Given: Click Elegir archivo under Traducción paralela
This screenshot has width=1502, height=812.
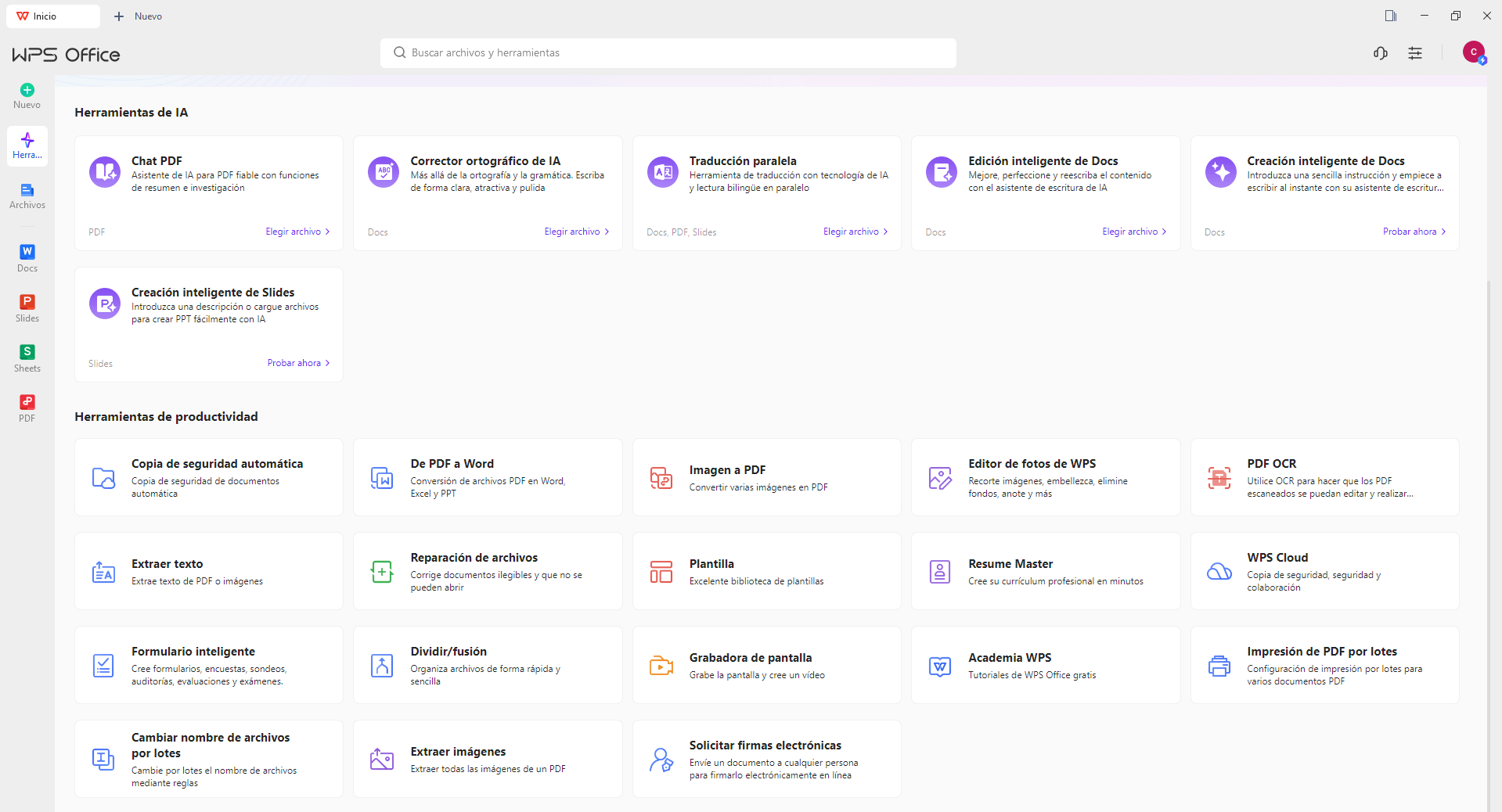Looking at the screenshot, I should pyautogui.click(x=855, y=232).
